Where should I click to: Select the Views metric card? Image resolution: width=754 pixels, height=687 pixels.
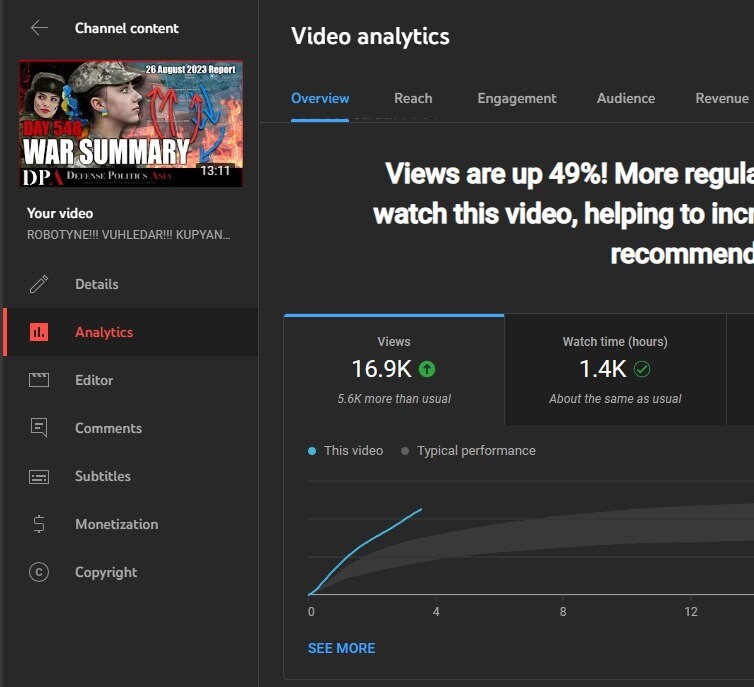[x=394, y=370]
